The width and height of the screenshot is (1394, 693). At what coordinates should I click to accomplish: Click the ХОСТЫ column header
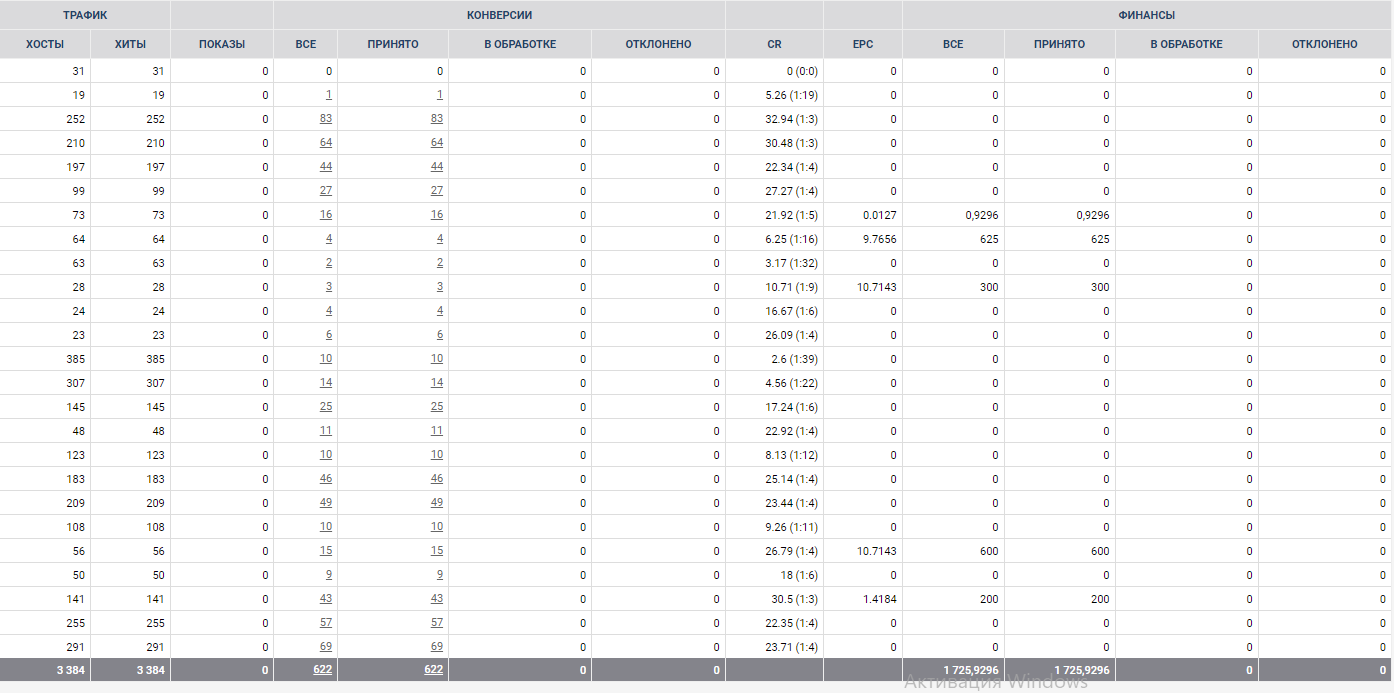(45, 44)
